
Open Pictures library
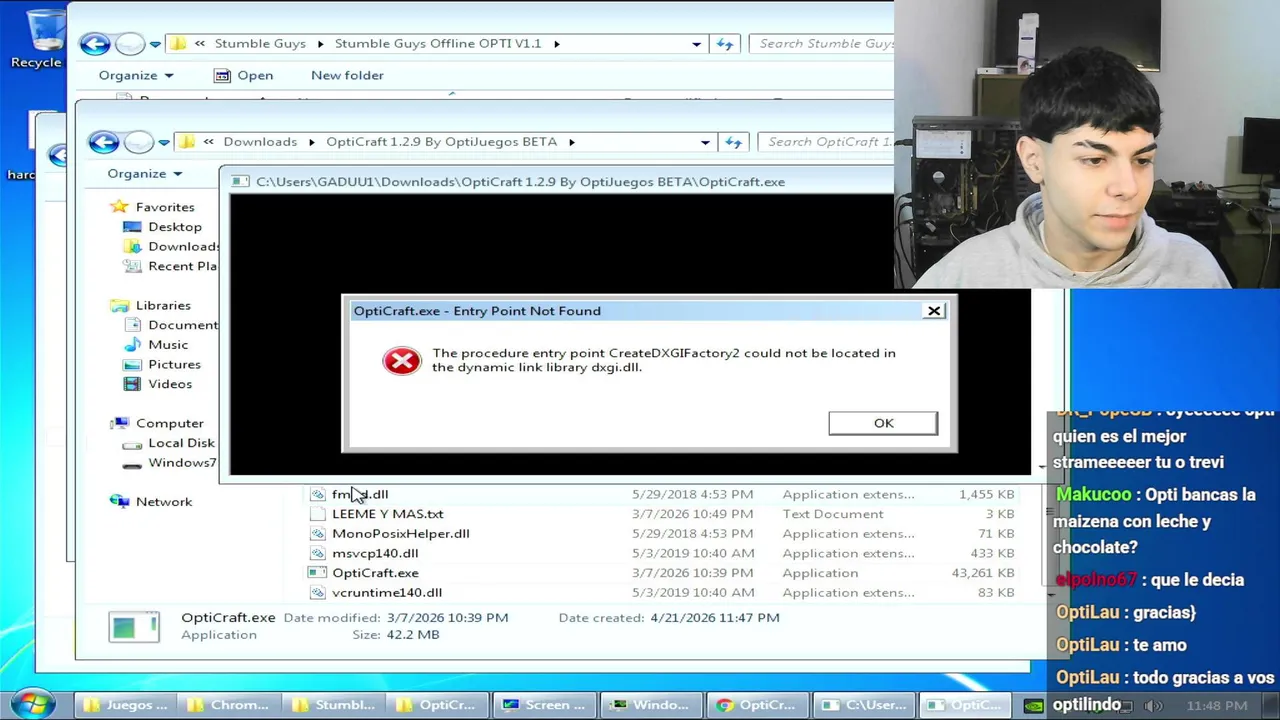click(162, 364)
